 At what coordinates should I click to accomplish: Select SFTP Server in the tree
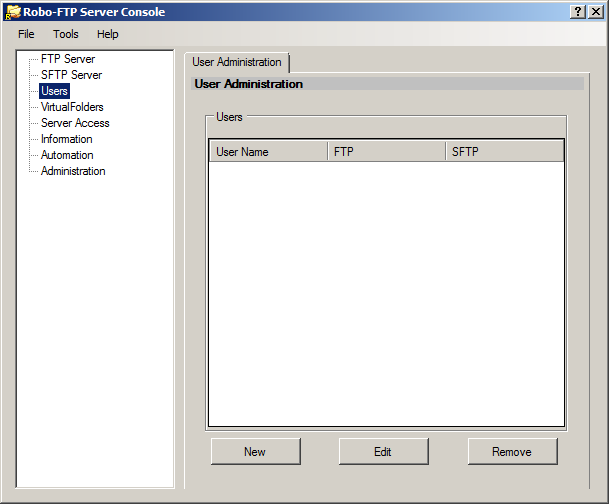pos(71,75)
